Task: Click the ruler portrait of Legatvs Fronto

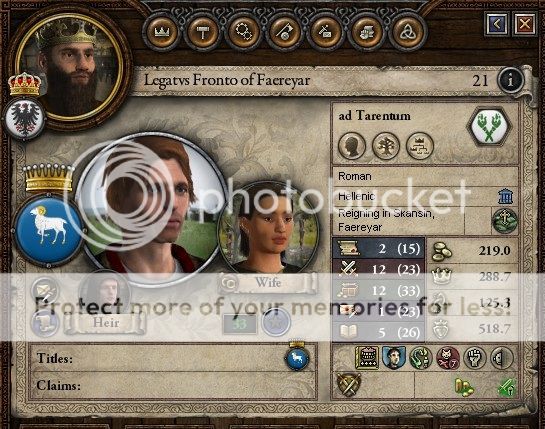Action: (71, 66)
